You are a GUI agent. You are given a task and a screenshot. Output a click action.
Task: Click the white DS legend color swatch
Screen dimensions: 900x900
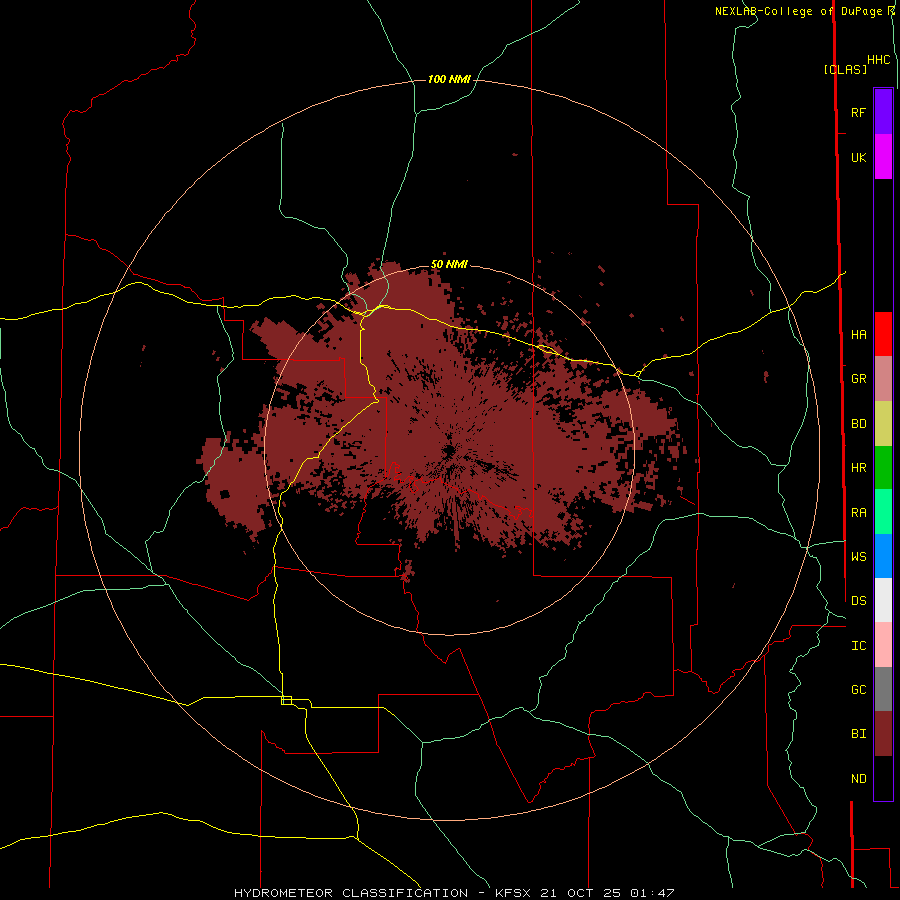(883, 600)
